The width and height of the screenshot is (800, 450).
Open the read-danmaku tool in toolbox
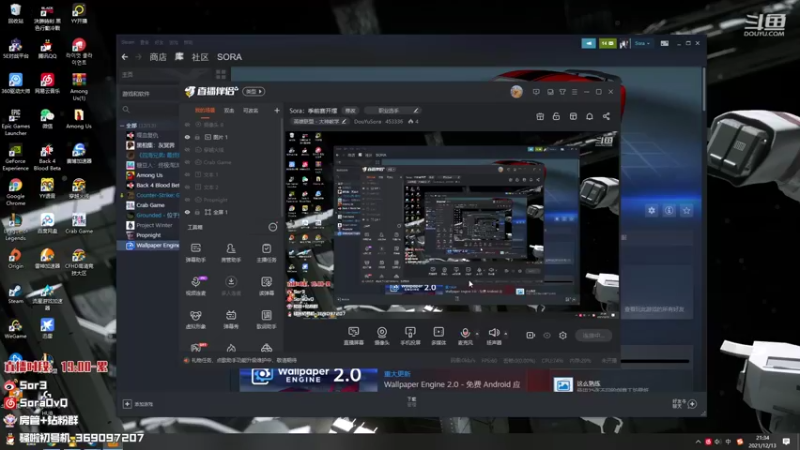[266, 286]
